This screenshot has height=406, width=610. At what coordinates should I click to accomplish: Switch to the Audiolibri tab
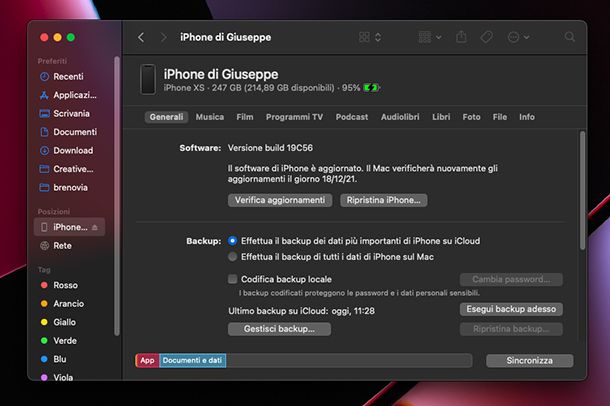(x=400, y=117)
